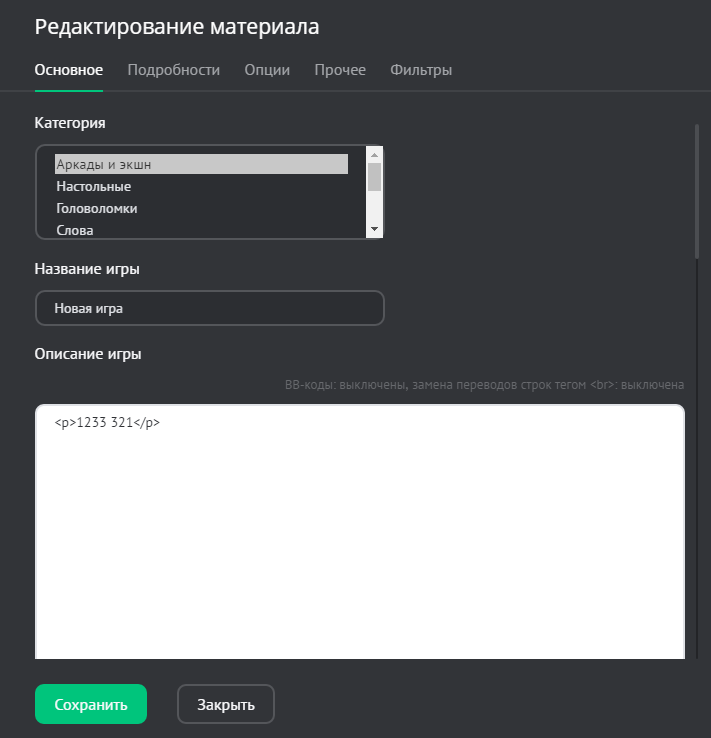Switch to the Основное tab
This screenshot has height=738, width=711.
69,70
